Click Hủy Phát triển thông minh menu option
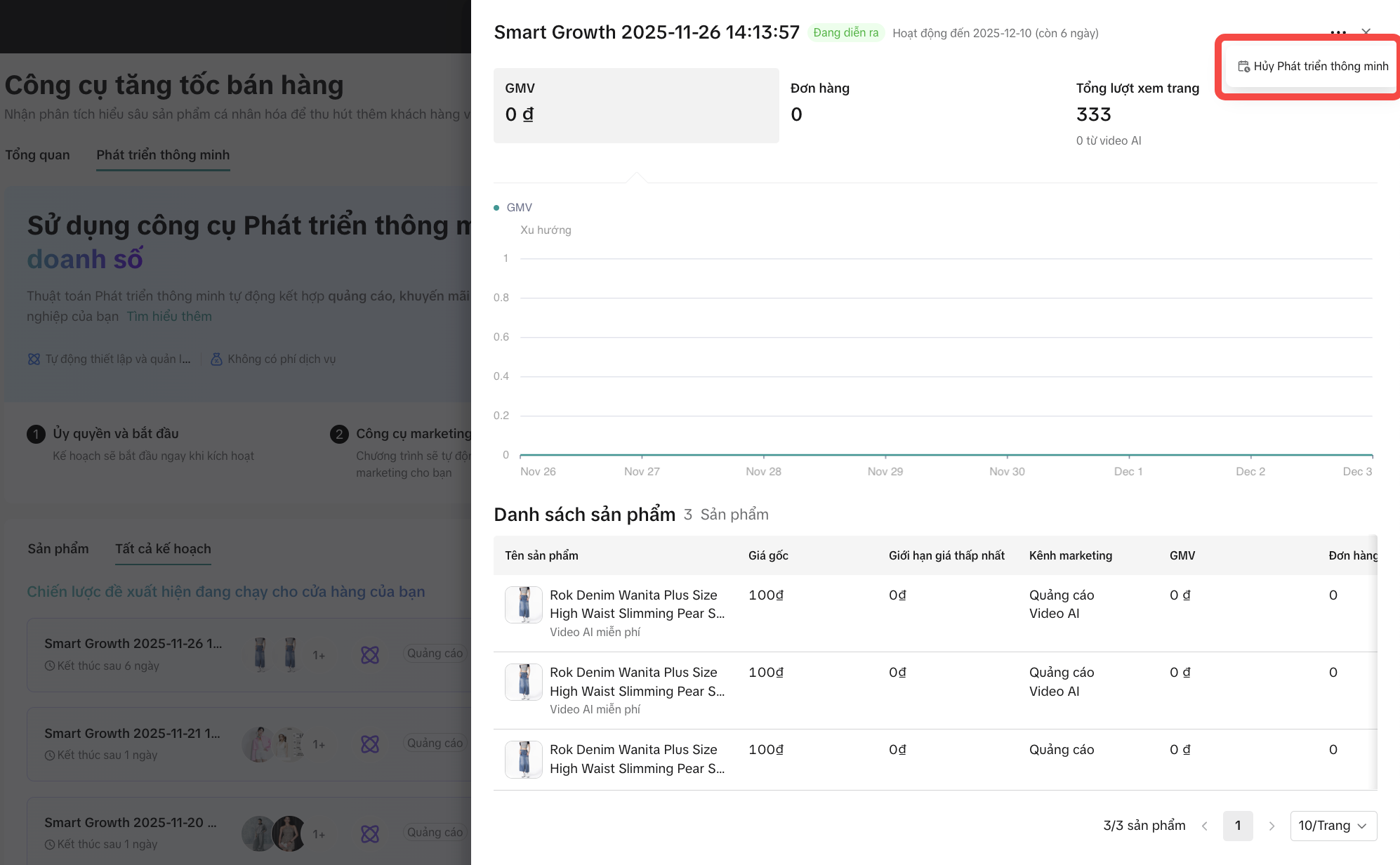Viewport: 1400px width, 865px height. click(x=1312, y=66)
